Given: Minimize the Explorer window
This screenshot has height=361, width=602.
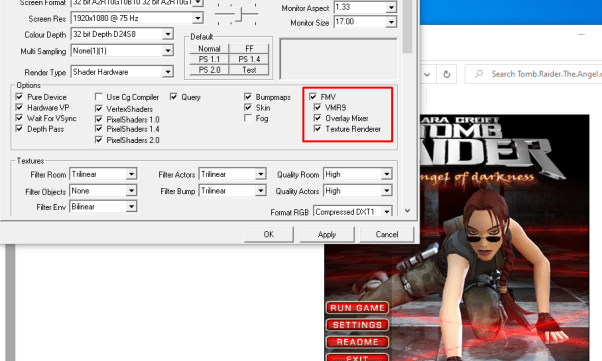Looking at the screenshot, I should click(x=581, y=35).
